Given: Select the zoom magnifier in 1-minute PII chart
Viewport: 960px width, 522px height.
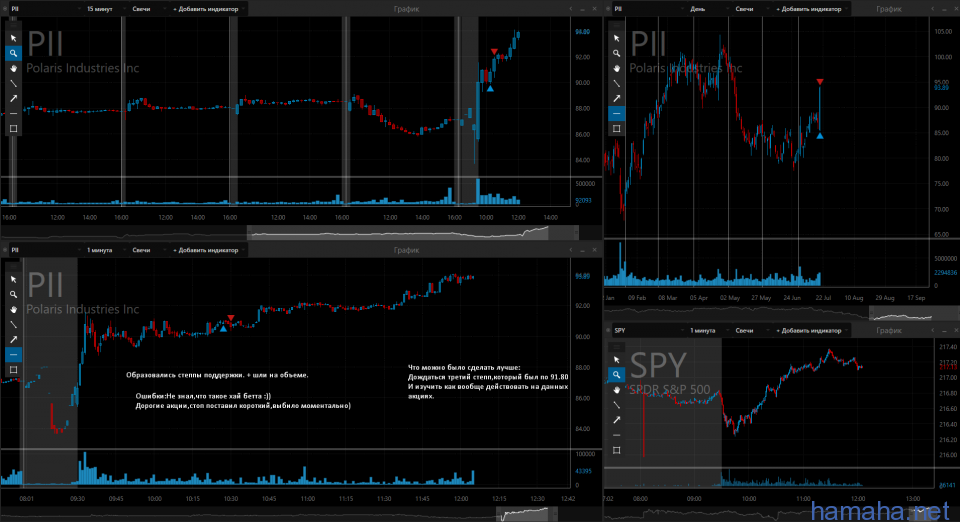Looking at the screenshot, I should click(13, 294).
